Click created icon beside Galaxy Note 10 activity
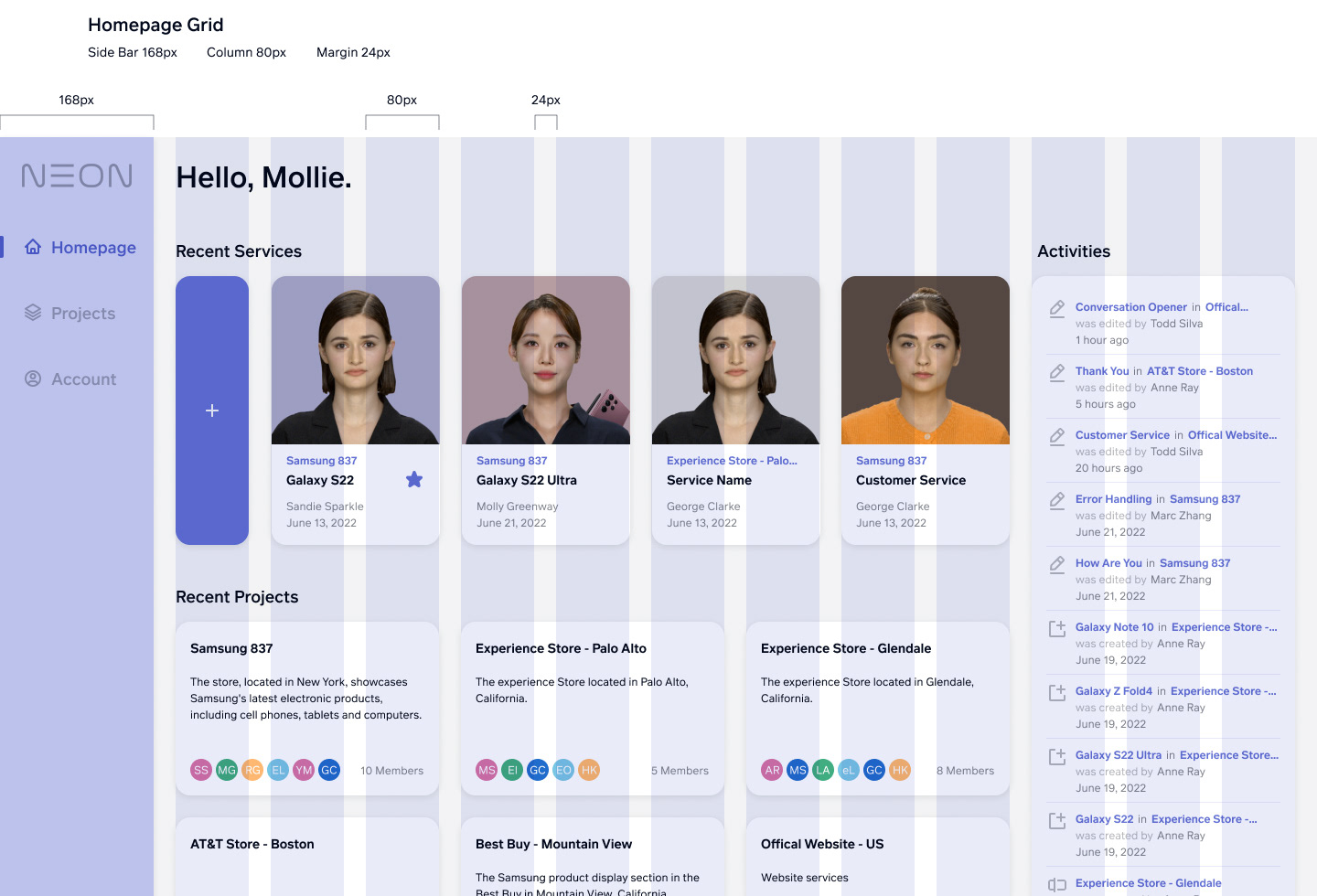The image size is (1317, 896). coord(1057,628)
